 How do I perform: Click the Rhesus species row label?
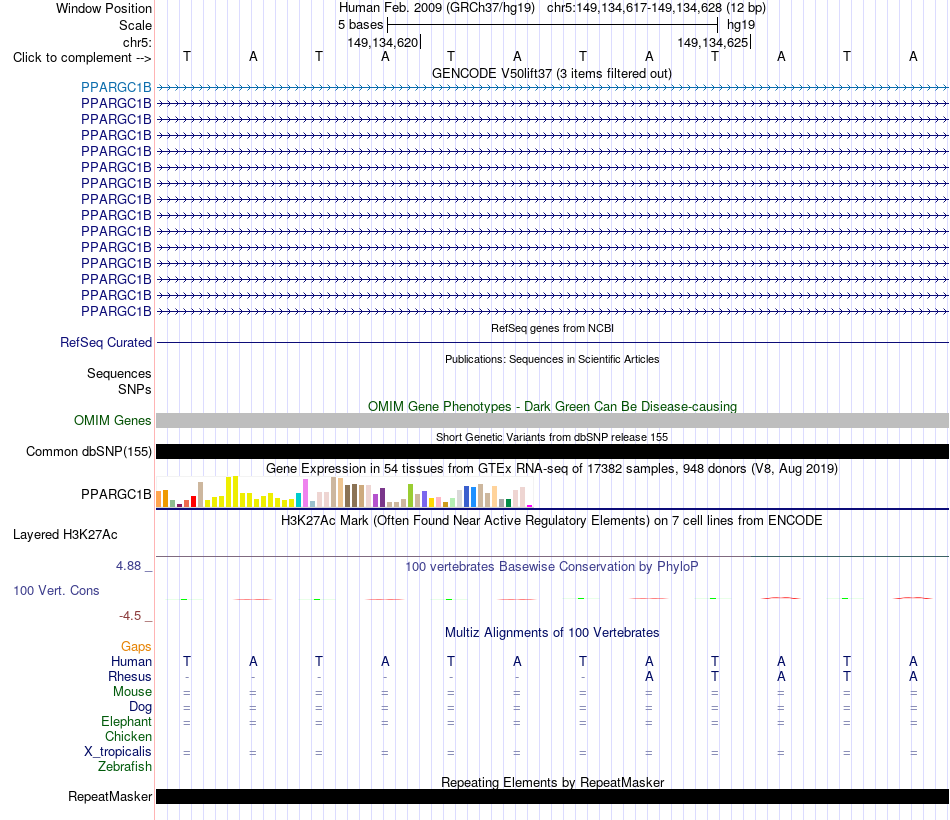[x=130, y=676]
